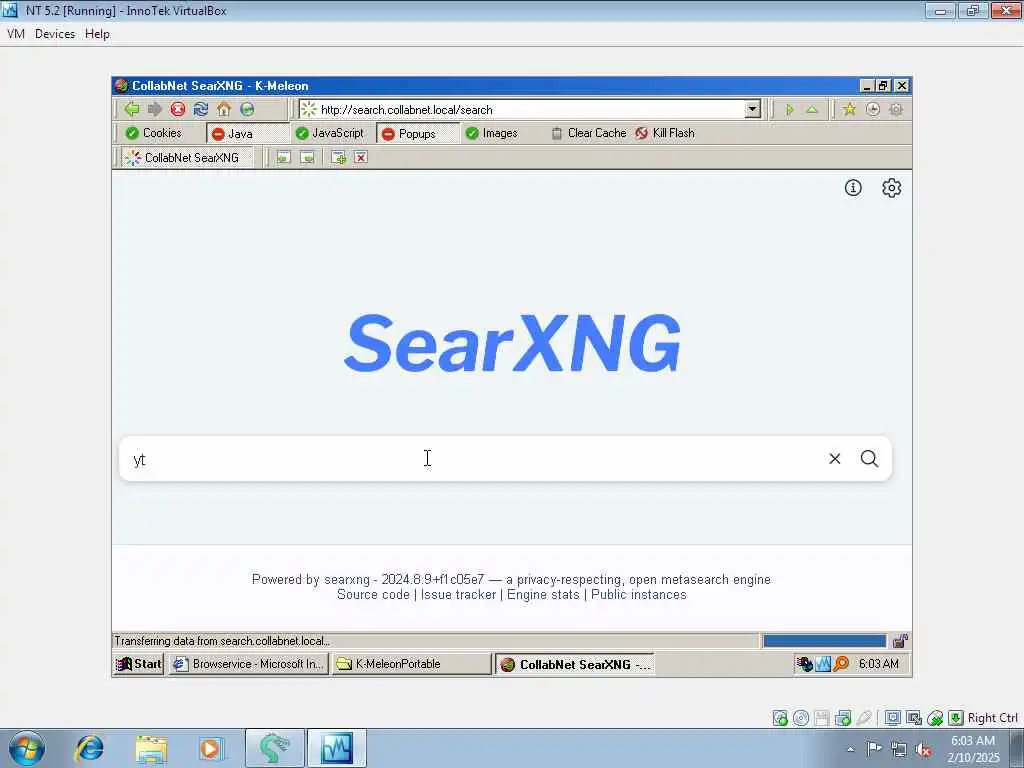This screenshot has height=768, width=1024.
Task: Open the Issue tracker link
Action: pos(458,595)
